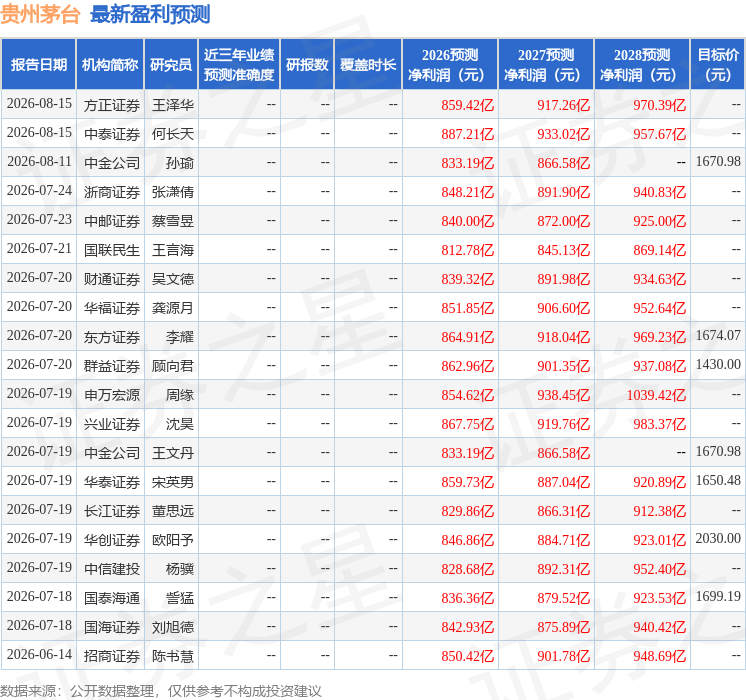Image resolution: width=746 pixels, height=700 pixels.
Task: Click target price 1430.00 for 群益证券
Action: pos(718,365)
